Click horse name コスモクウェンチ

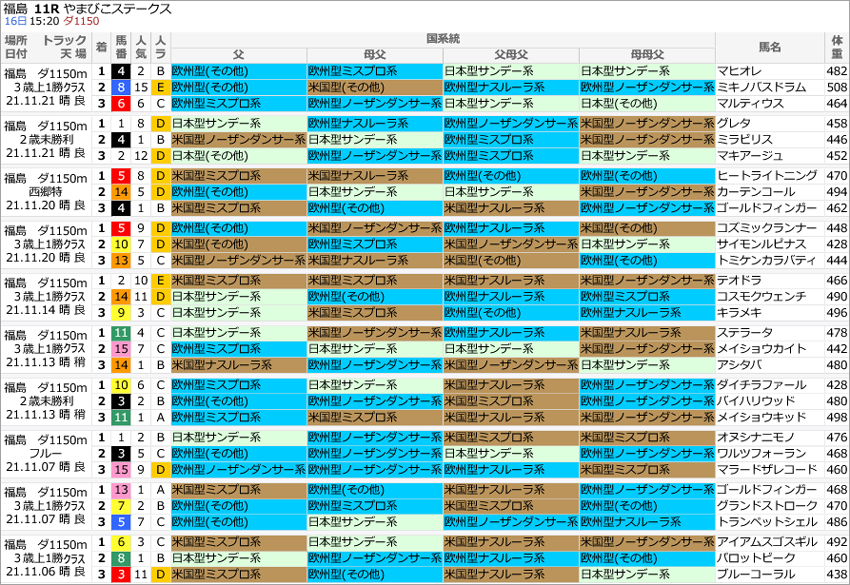click(761, 297)
